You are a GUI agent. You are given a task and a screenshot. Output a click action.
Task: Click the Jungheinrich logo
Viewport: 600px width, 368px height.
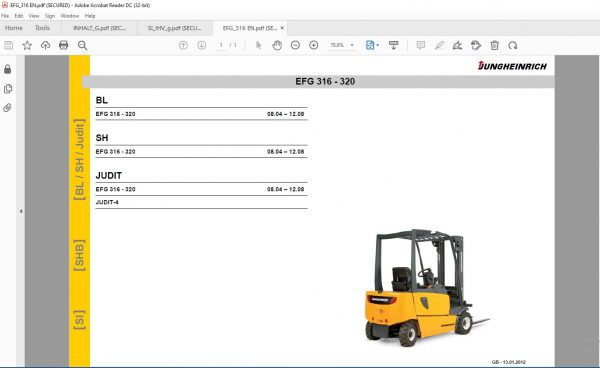click(512, 66)
